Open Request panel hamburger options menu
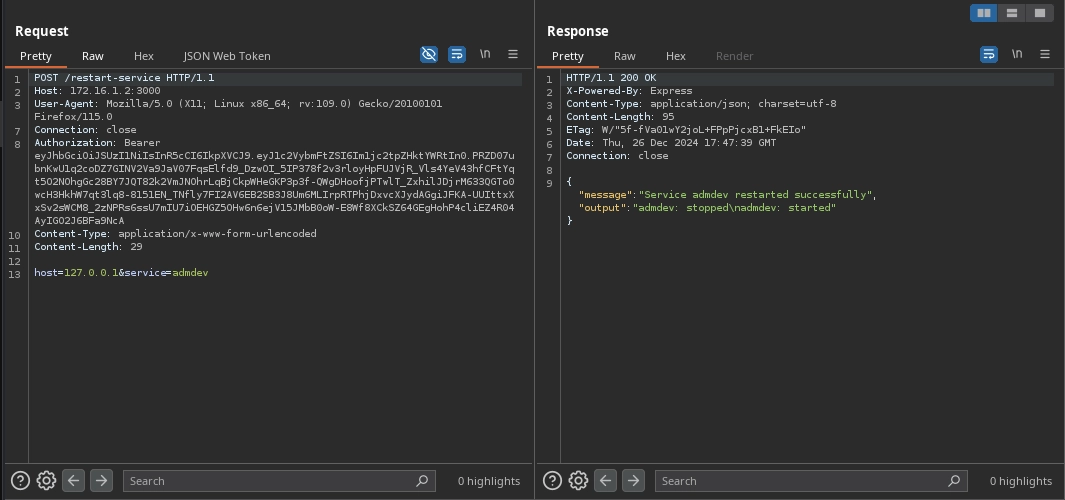 (x=513, y=54)
